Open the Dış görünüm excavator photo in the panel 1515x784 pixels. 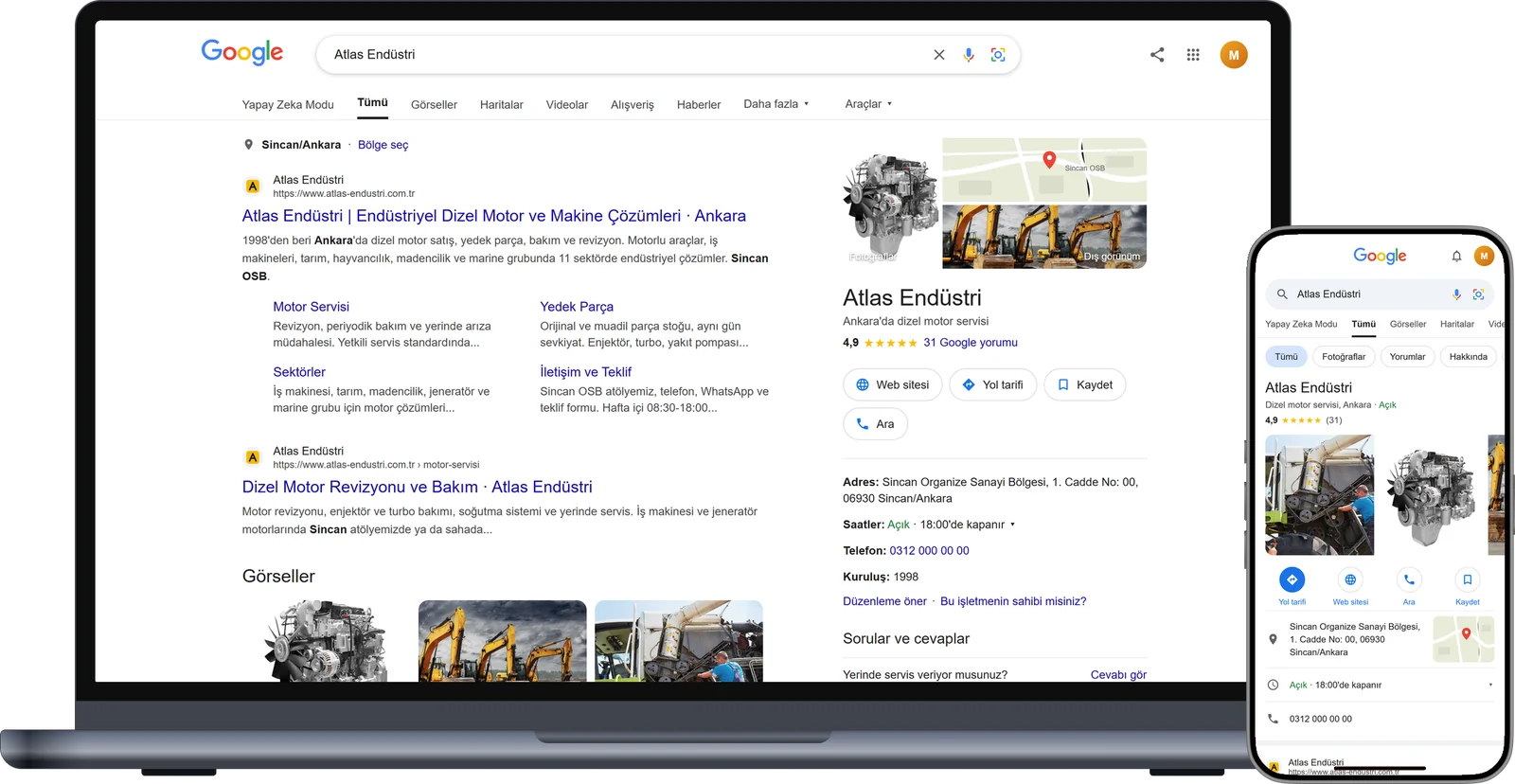pyautogui.click(x=1044, y=237)
